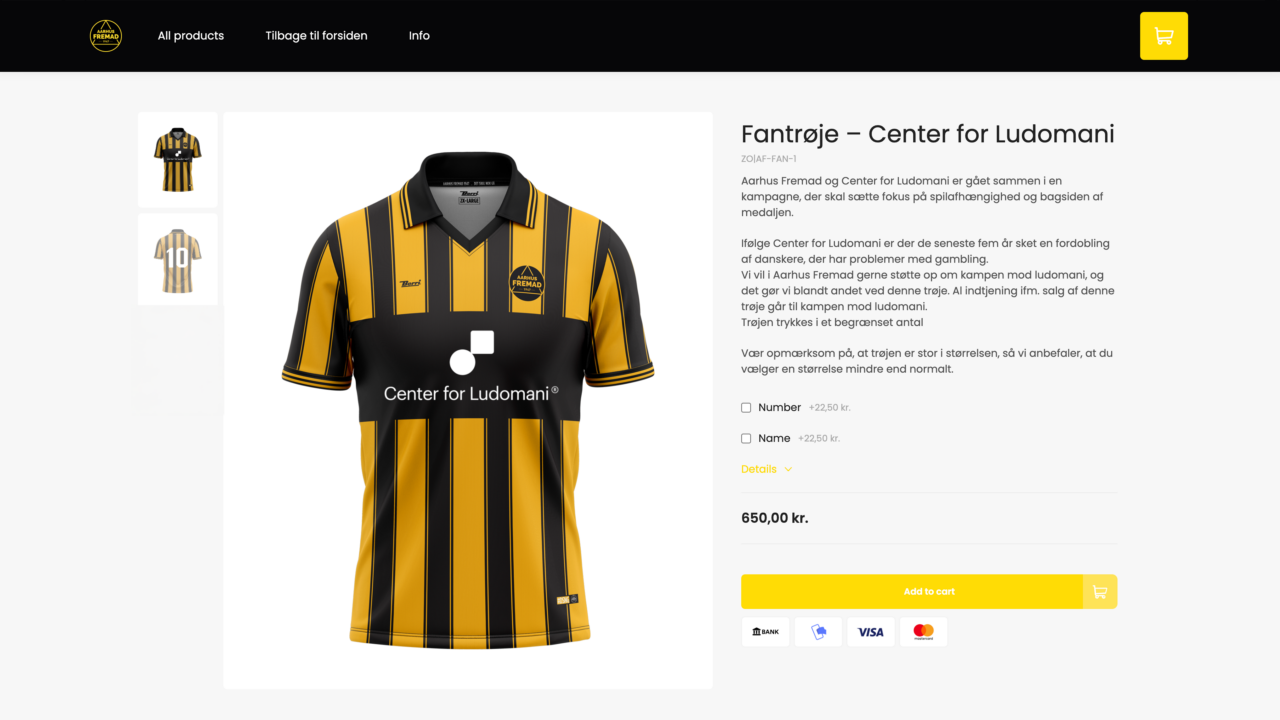This screenshot has height=720, width=1280.
Task: Show the front jersey thumbnail
Action: pyautogui.click(x=177, y=160)
